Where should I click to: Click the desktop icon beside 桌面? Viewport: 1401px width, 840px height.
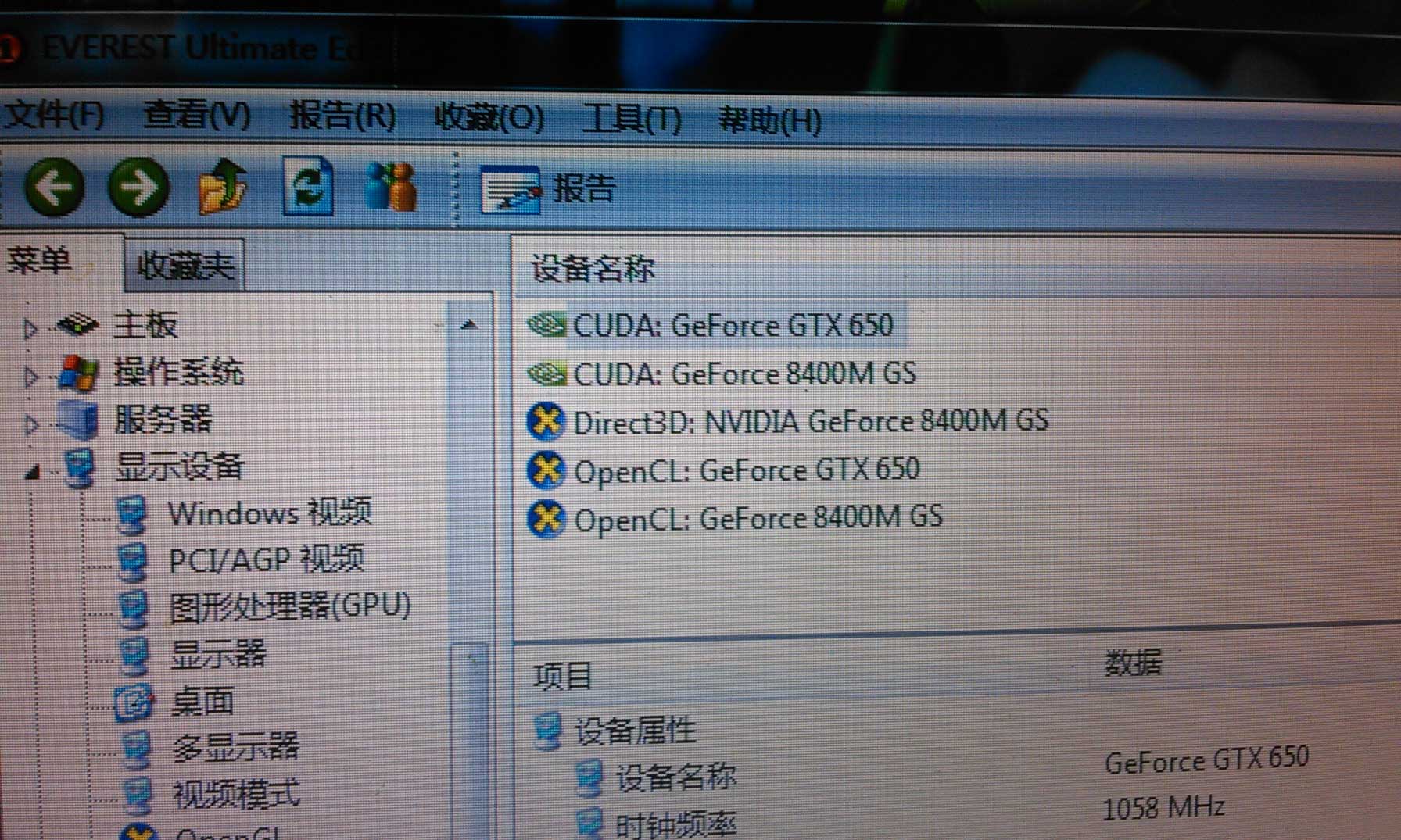[x=134, y=703]
